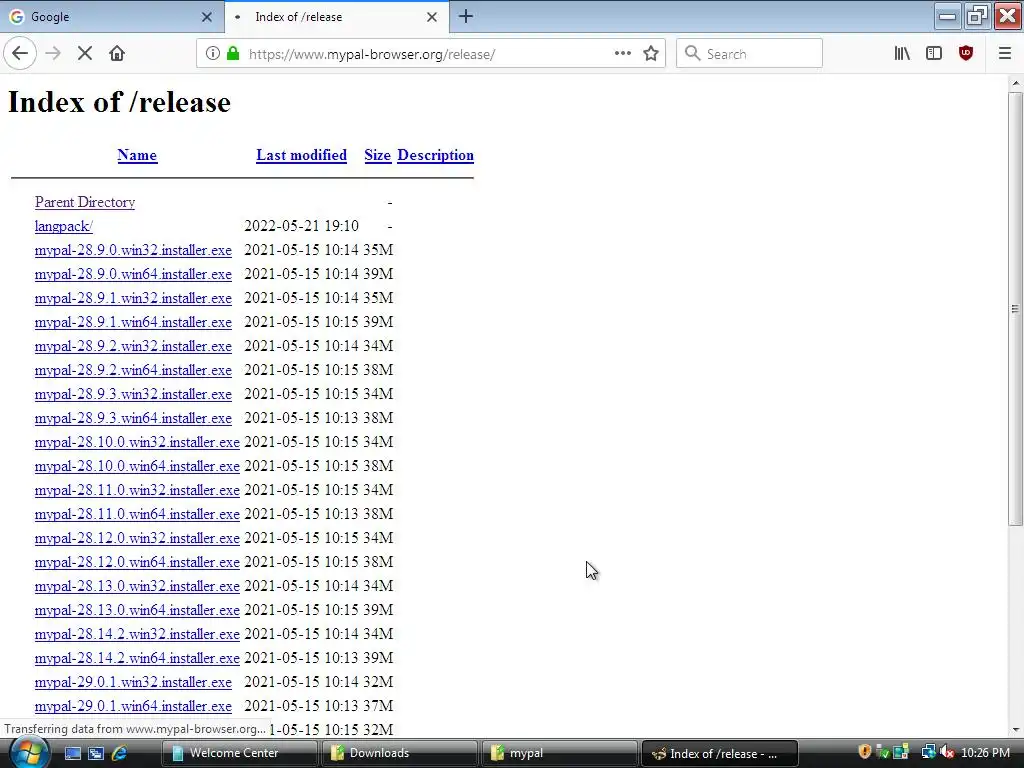Click Switch between windows quick launch icon
Screen dimensions: 1024x768
96,753
